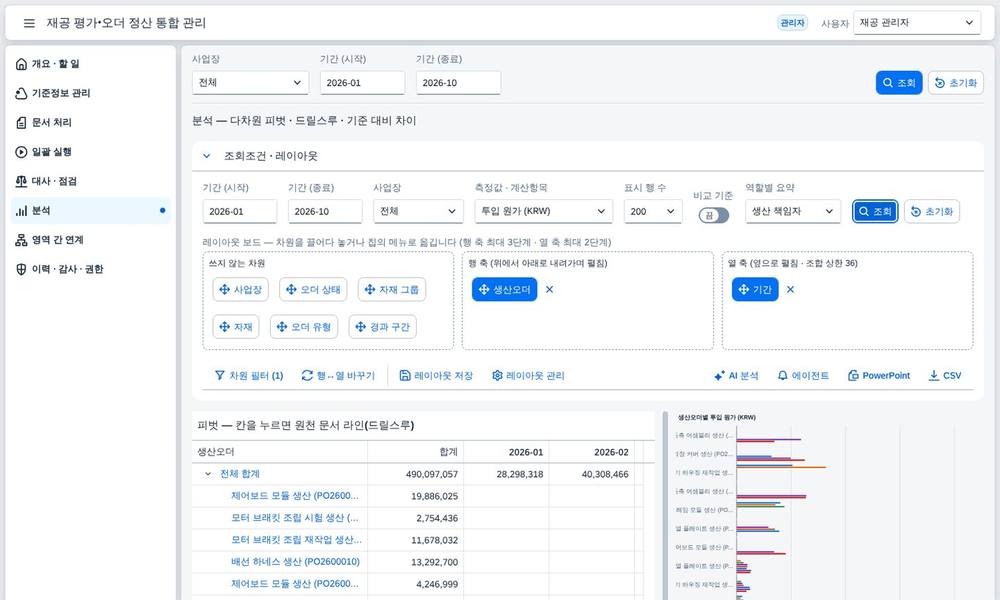Export to PowerPoint

tap(878, 376)
